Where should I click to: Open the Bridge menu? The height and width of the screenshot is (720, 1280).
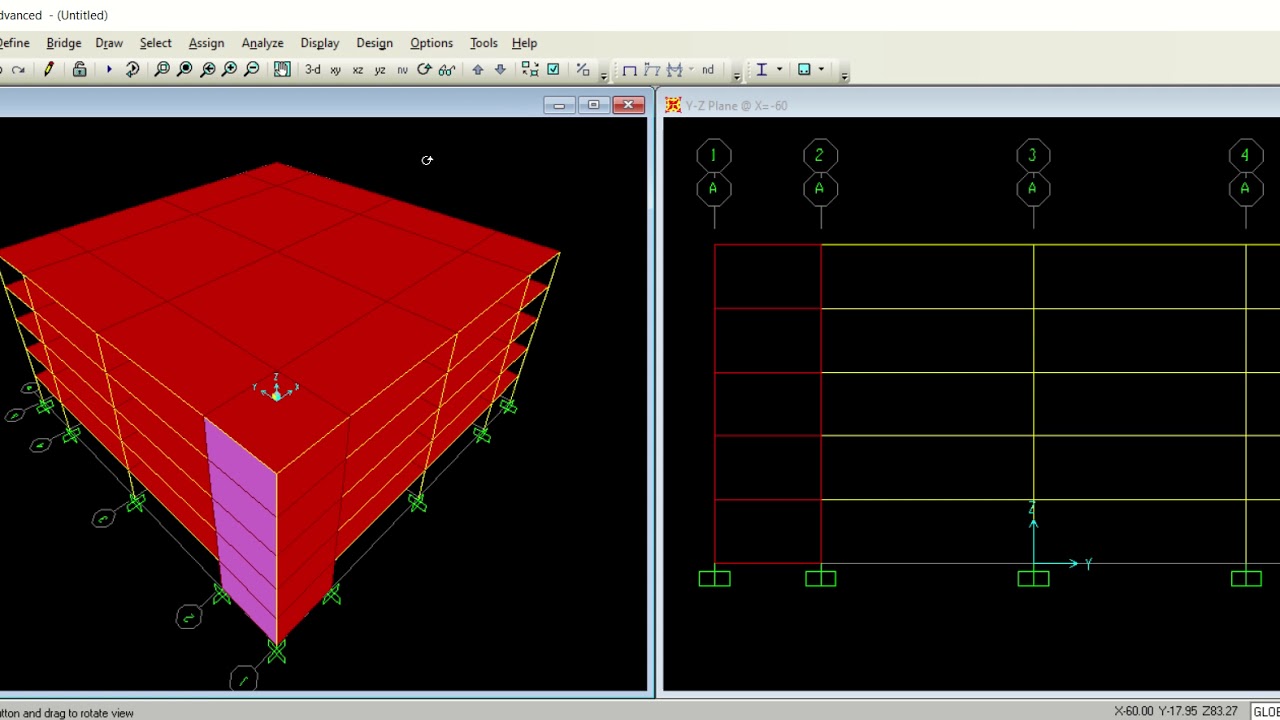[x=63, y=43]
